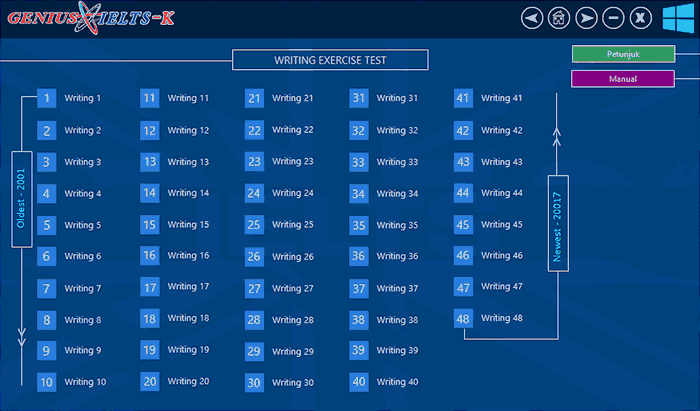Image resolution: width=700 pixels, height=411 pixels.
Task: Click the Genius IELTS-K logo
Action: click(75, 17)
